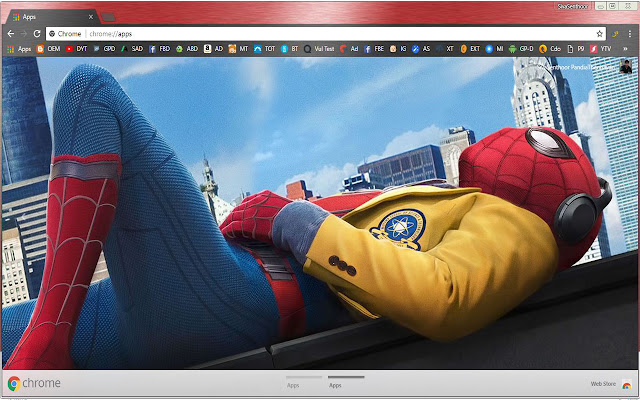The height and width of the screenshot is (400, 640).
Task: Open the IG bookmark
Action: 398,49
